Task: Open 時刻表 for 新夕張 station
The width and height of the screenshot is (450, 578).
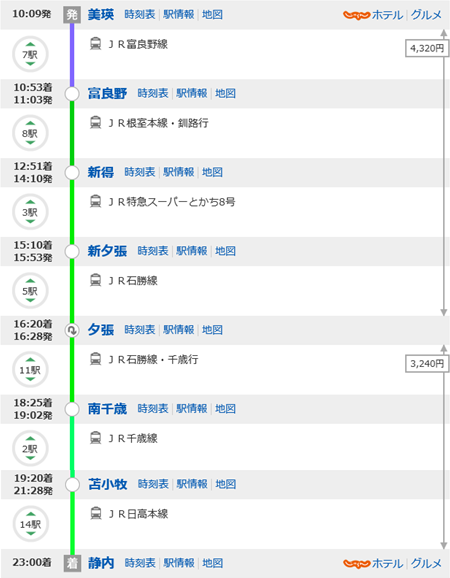Action: click(x=153, y=251)
